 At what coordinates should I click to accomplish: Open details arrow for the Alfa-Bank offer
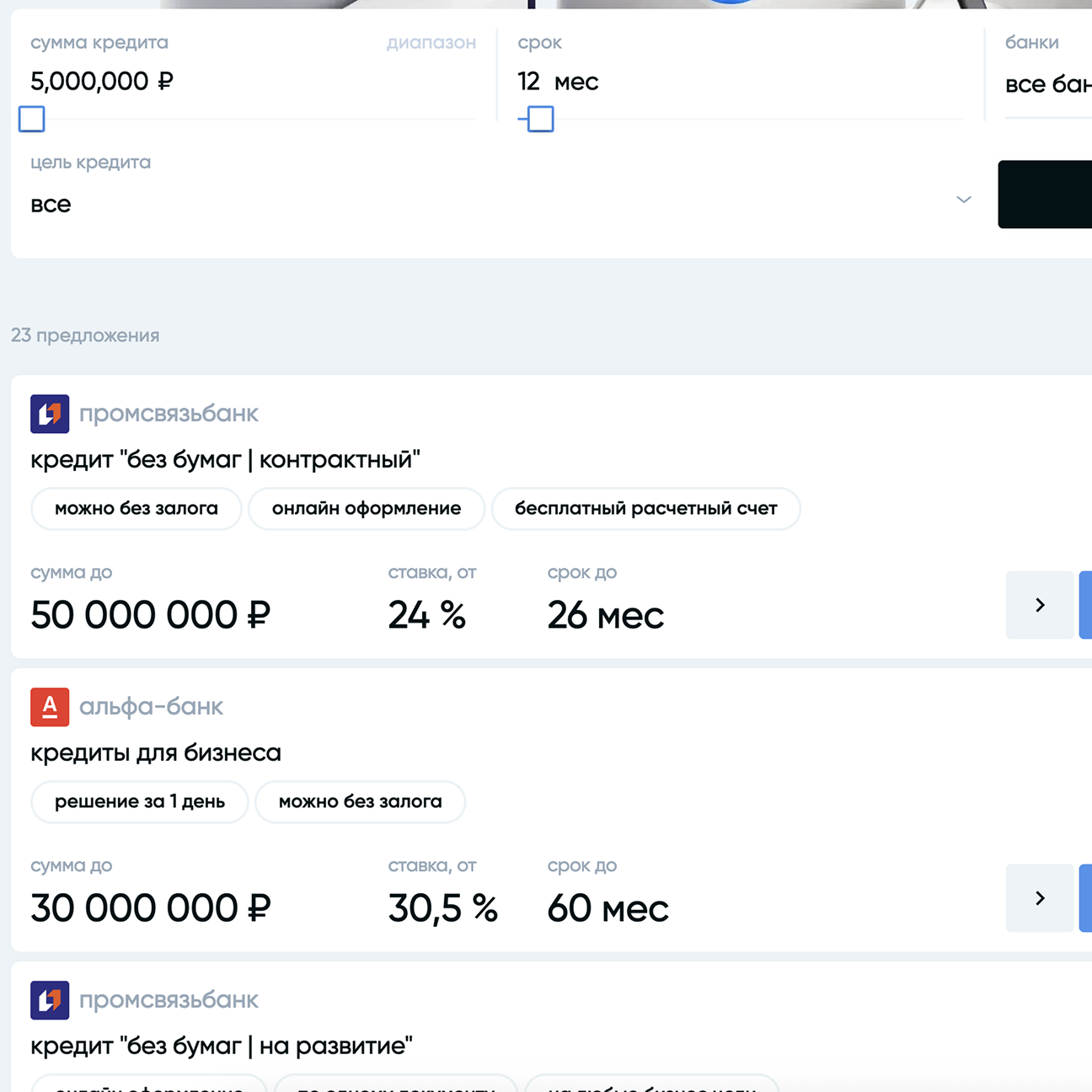pyautogui.click(x=1040, y=898)
